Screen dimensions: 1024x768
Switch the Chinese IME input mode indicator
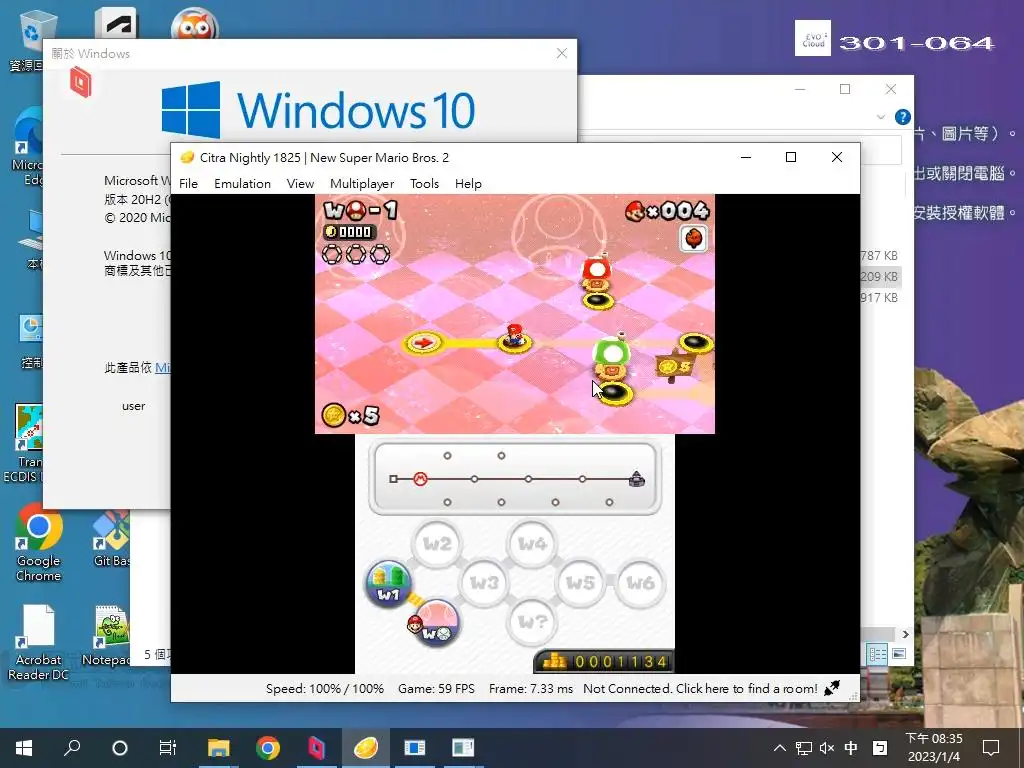tap(851, 748)
